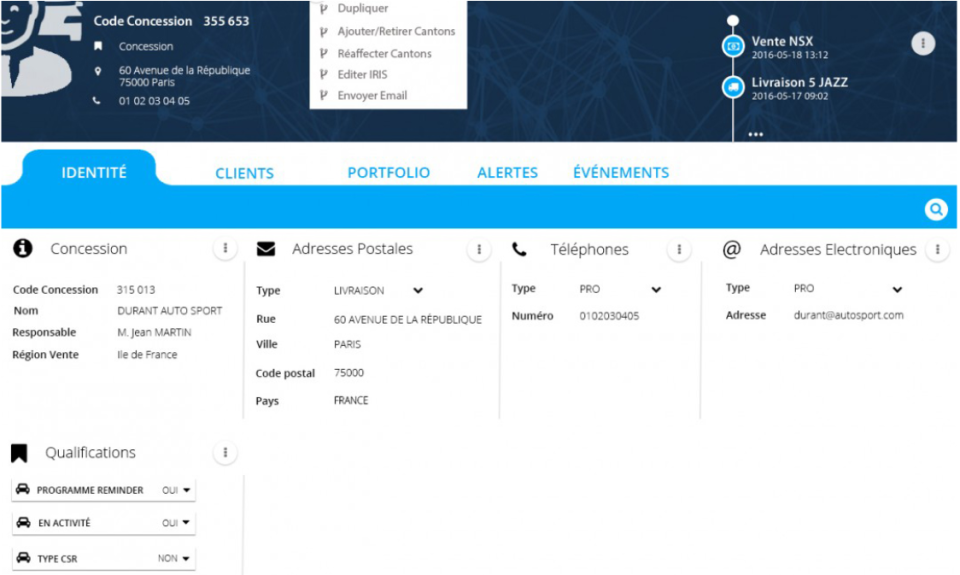This screenshot has width=960, height=575.
Task: Click the flag icon beside Dupliquer
Action: (x=324, y=9)
